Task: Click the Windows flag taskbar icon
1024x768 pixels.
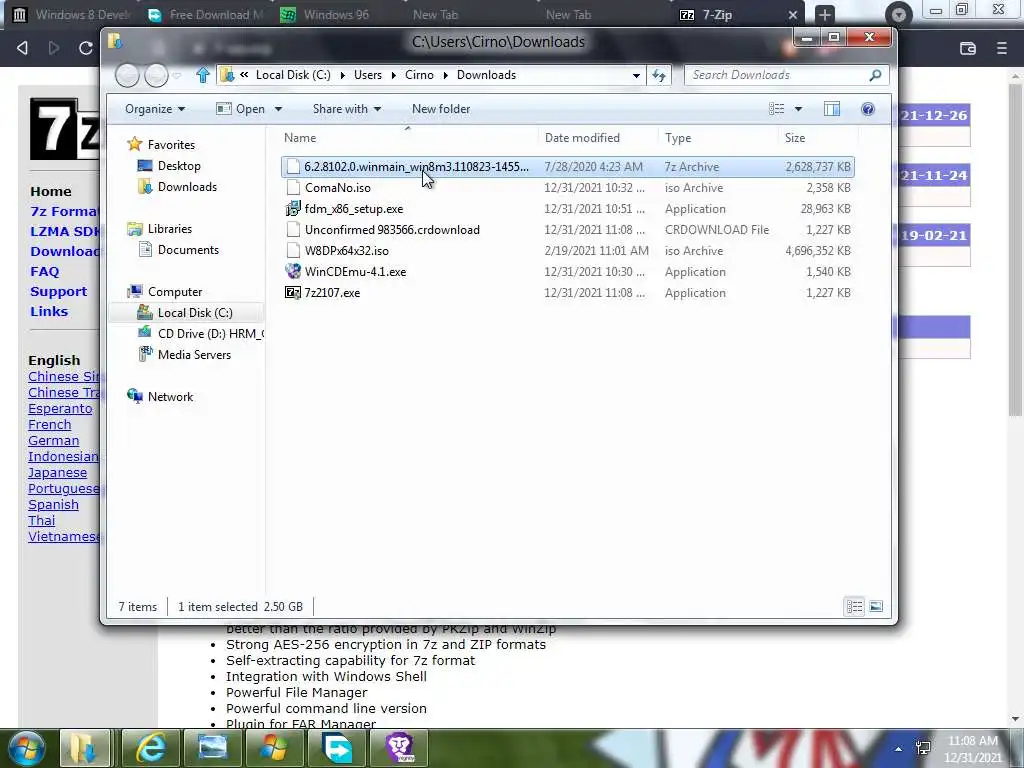Action: [274, 748]
